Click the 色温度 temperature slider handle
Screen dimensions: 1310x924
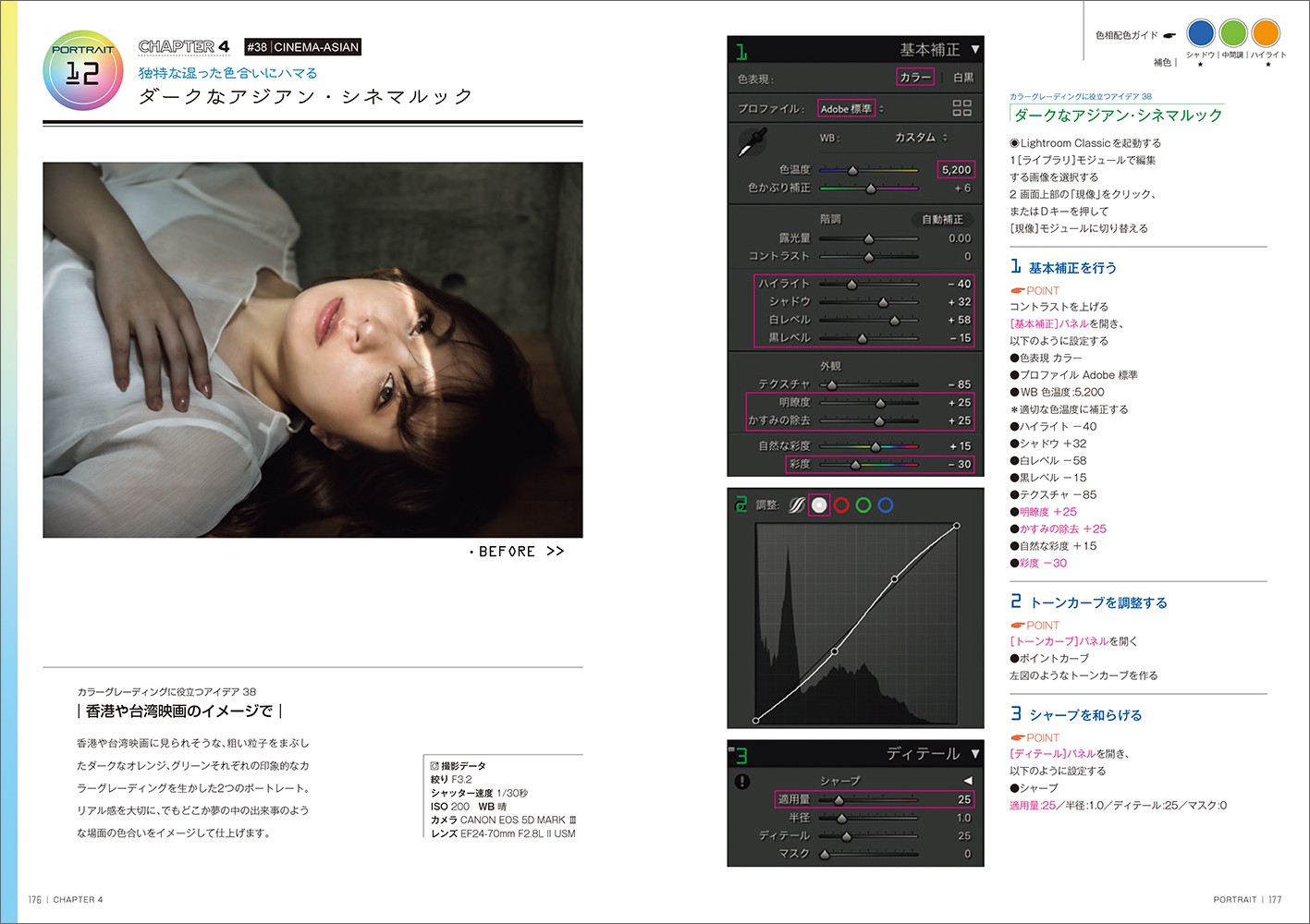[852, 170]
